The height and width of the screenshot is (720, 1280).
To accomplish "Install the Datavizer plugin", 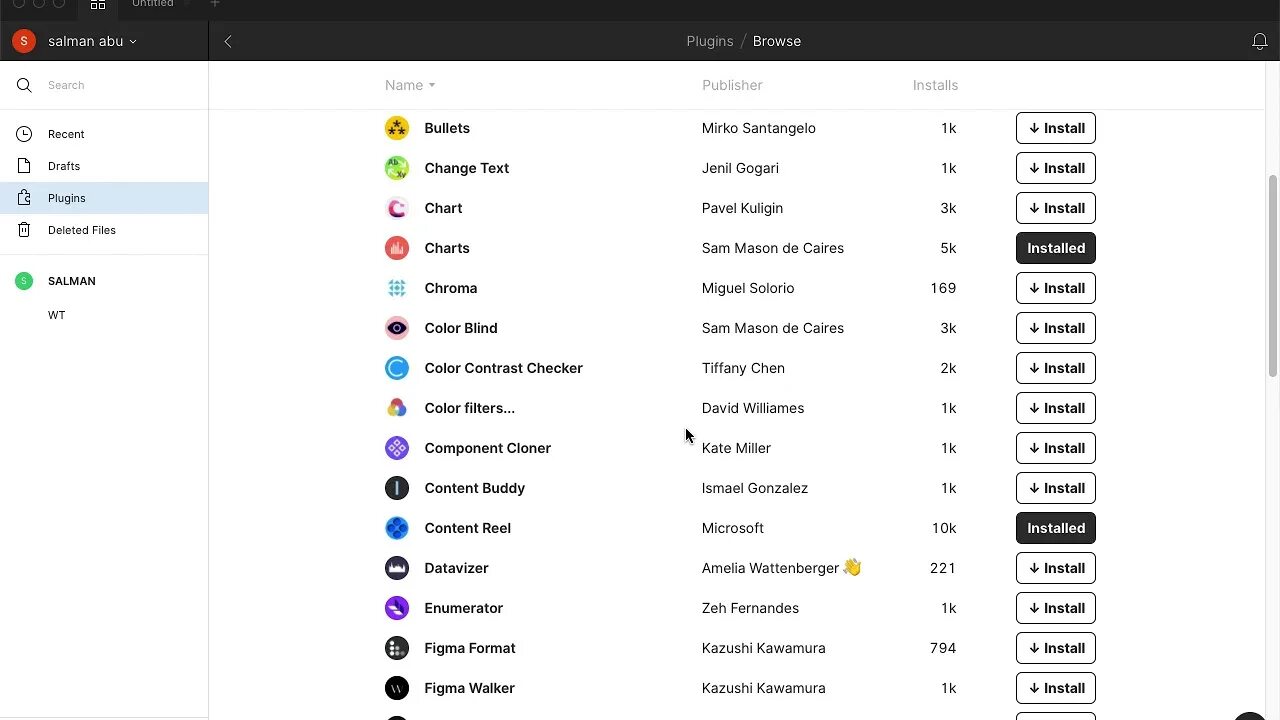I will (x=1056, y=568).
